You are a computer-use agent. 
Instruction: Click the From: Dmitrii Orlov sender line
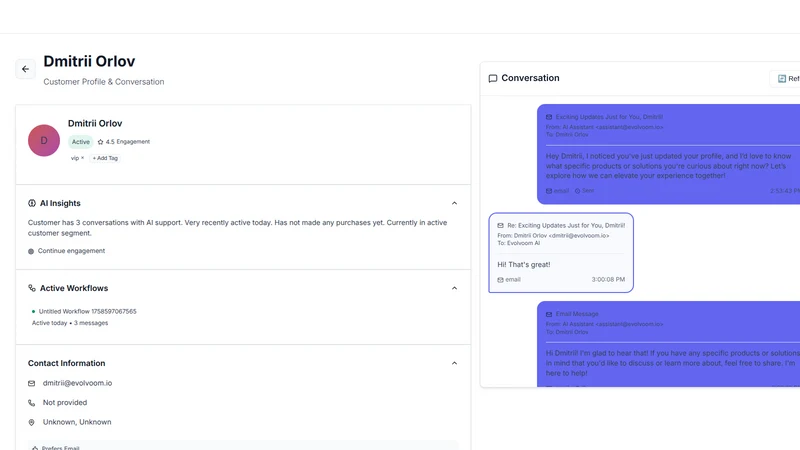click(x=553, y=236)
